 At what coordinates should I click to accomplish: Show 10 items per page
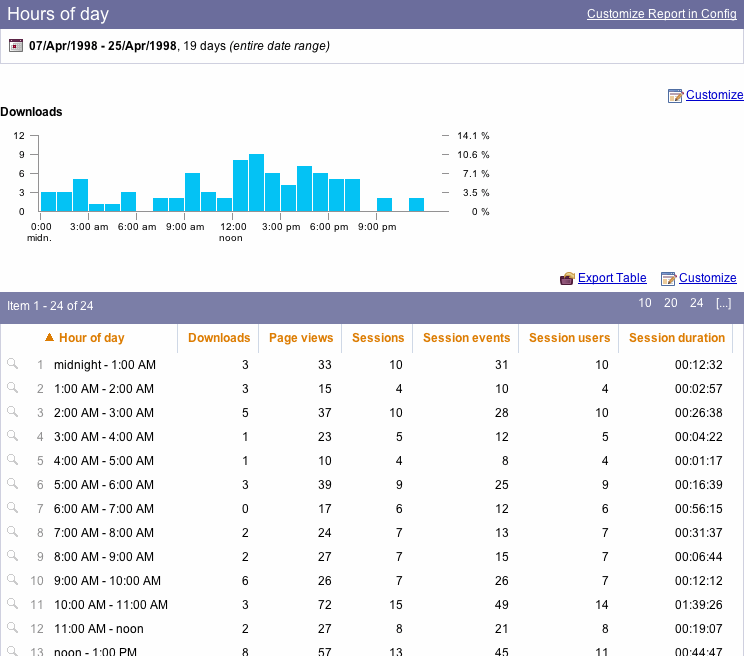point(645,303)
